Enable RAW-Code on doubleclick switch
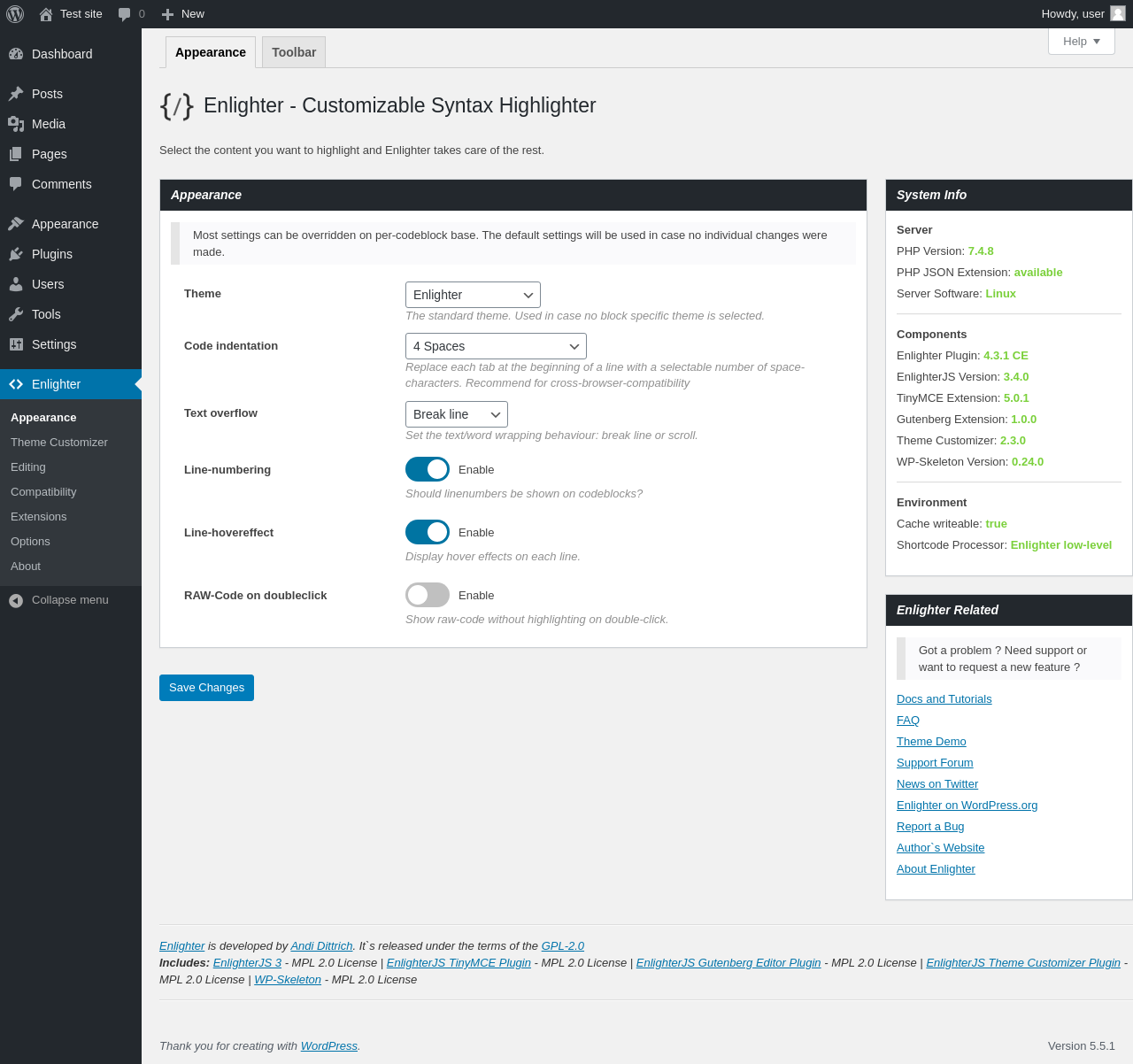 click(x=428, y=595)
